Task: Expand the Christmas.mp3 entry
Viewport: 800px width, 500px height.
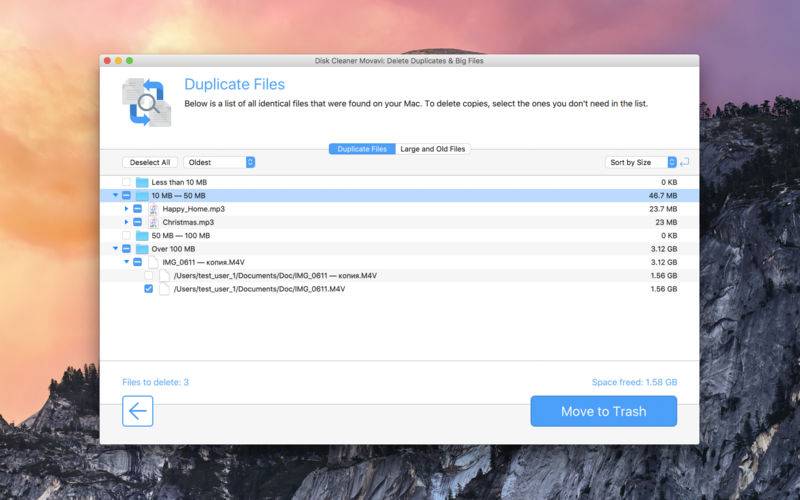Action: pos(127,222)
